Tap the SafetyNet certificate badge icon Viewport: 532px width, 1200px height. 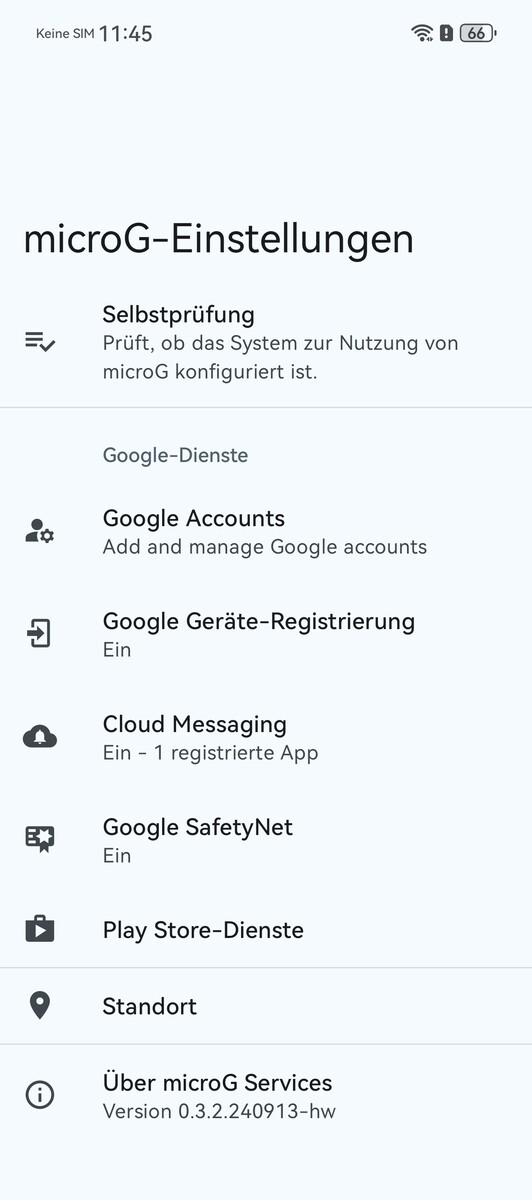tap(40, 840)
